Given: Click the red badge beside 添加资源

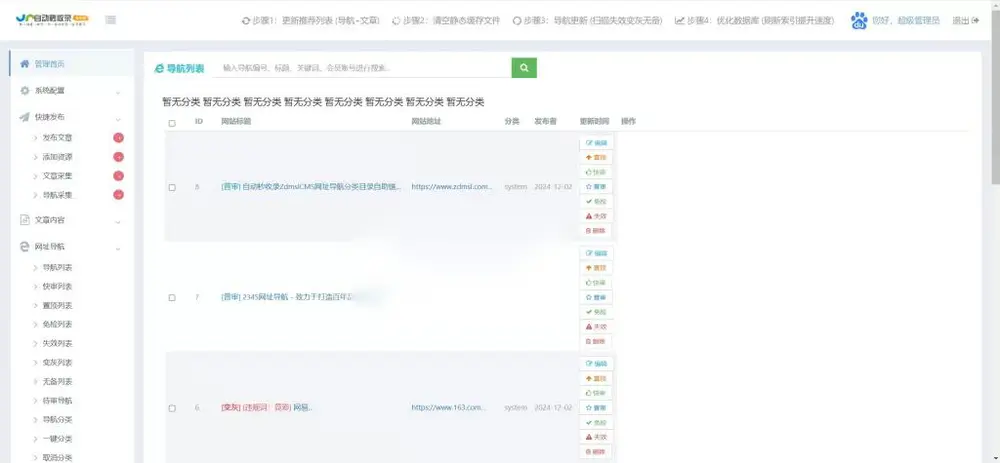Looking at the screenshot, I should pos(118,157).
